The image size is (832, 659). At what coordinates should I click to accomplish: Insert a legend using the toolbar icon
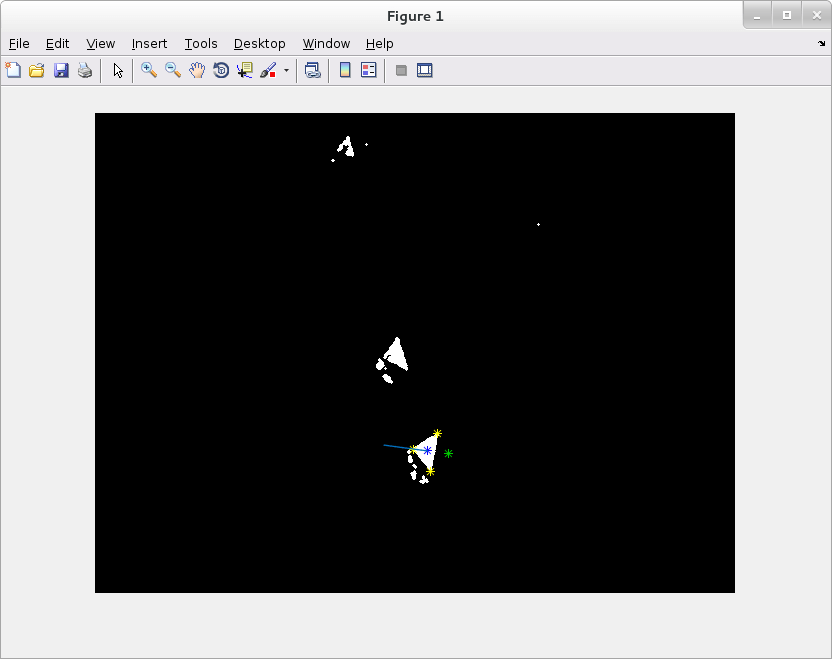pos(368,70)
